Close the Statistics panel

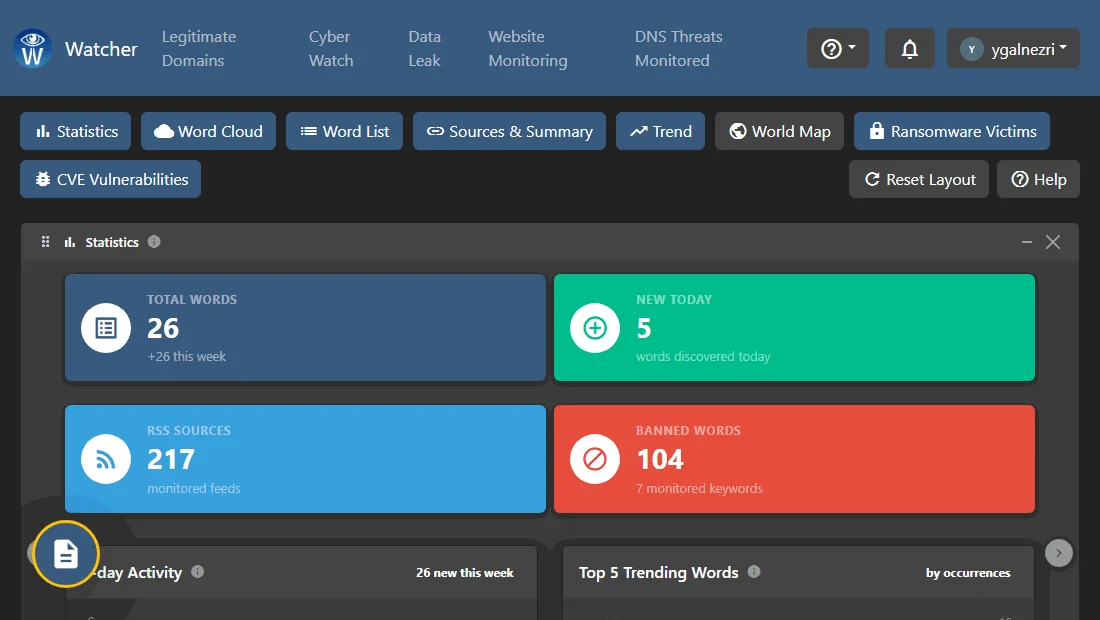click(x=1053, y=242)
